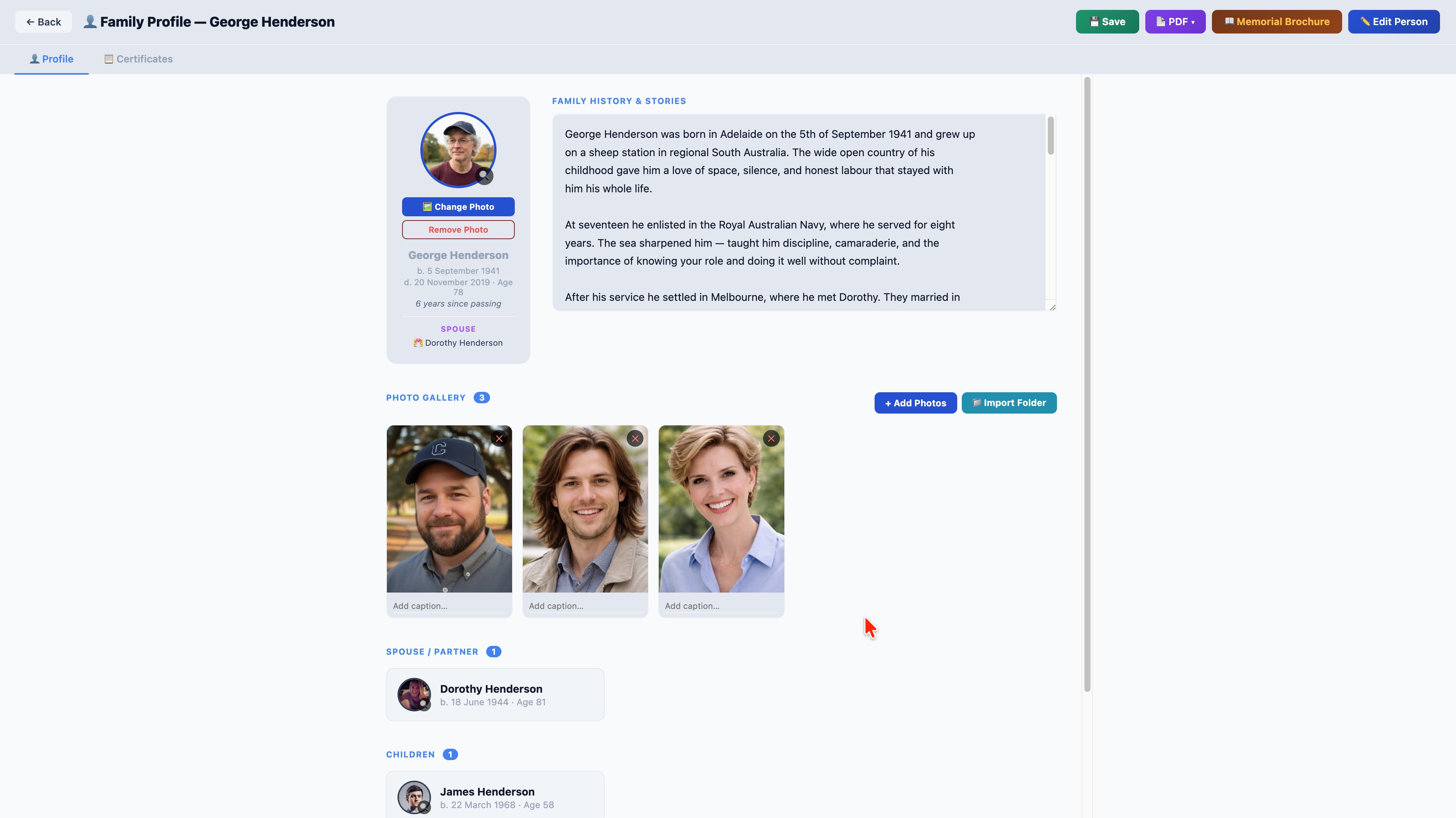Screen dimensions: 1456x818
Task: Click the Spouse / Partner heading
Action: 432,651
